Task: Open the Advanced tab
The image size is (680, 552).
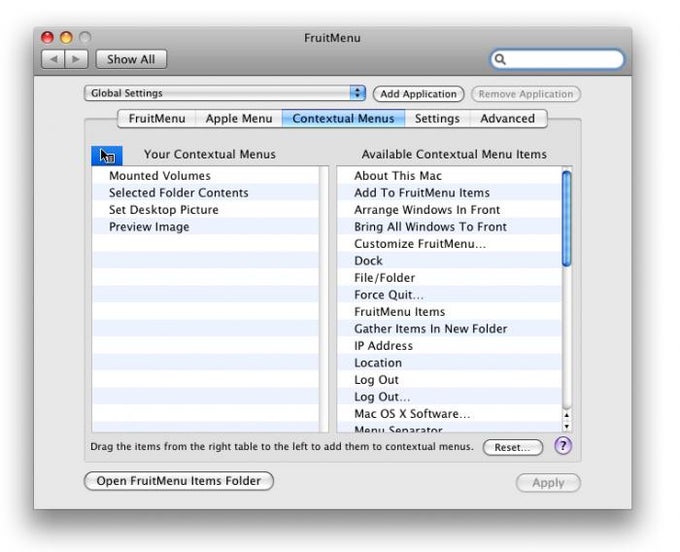Action: coord(507,118)
